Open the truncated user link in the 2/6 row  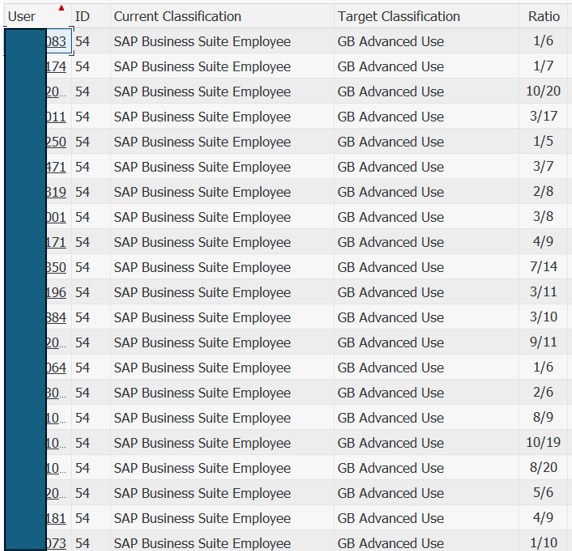click(56, 393)
